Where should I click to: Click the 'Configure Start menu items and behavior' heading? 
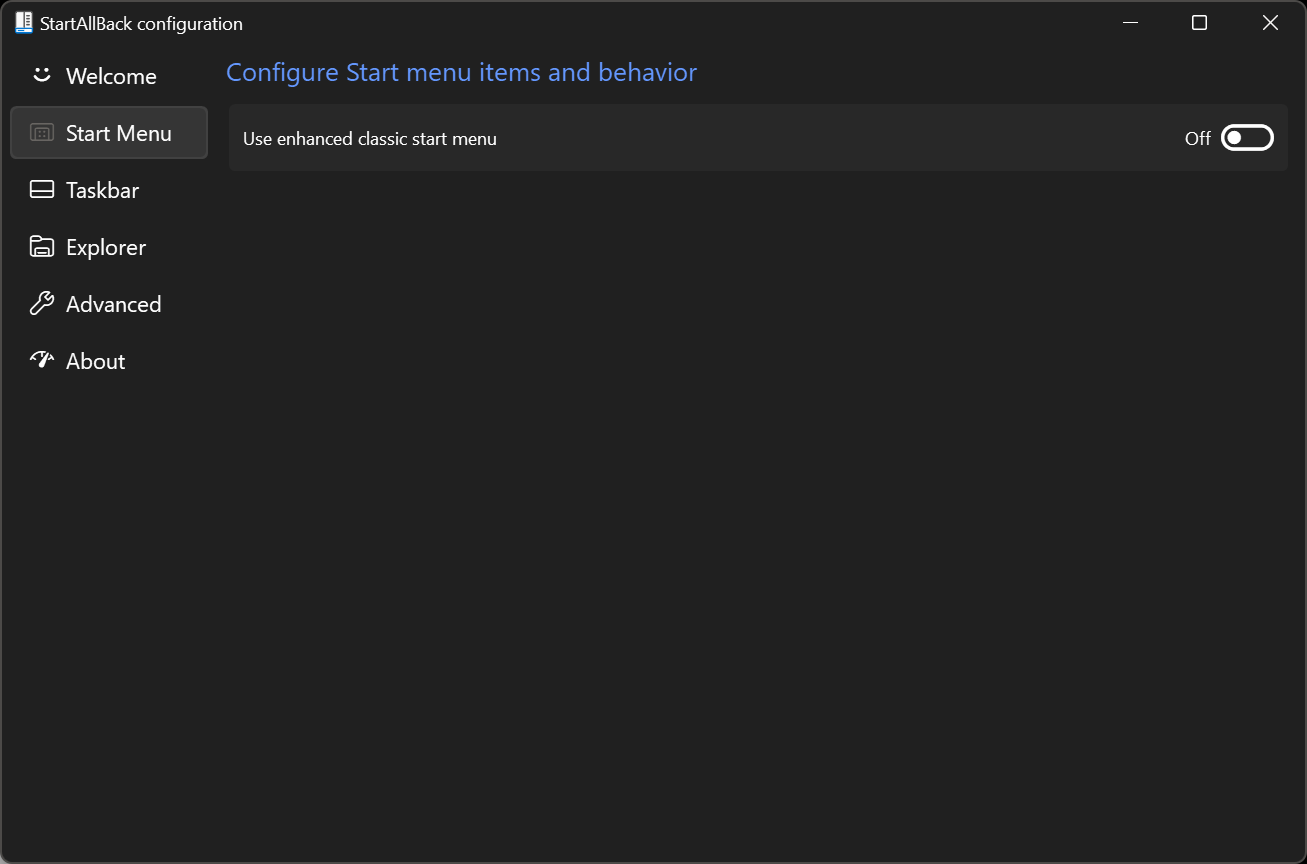[461, 73]
